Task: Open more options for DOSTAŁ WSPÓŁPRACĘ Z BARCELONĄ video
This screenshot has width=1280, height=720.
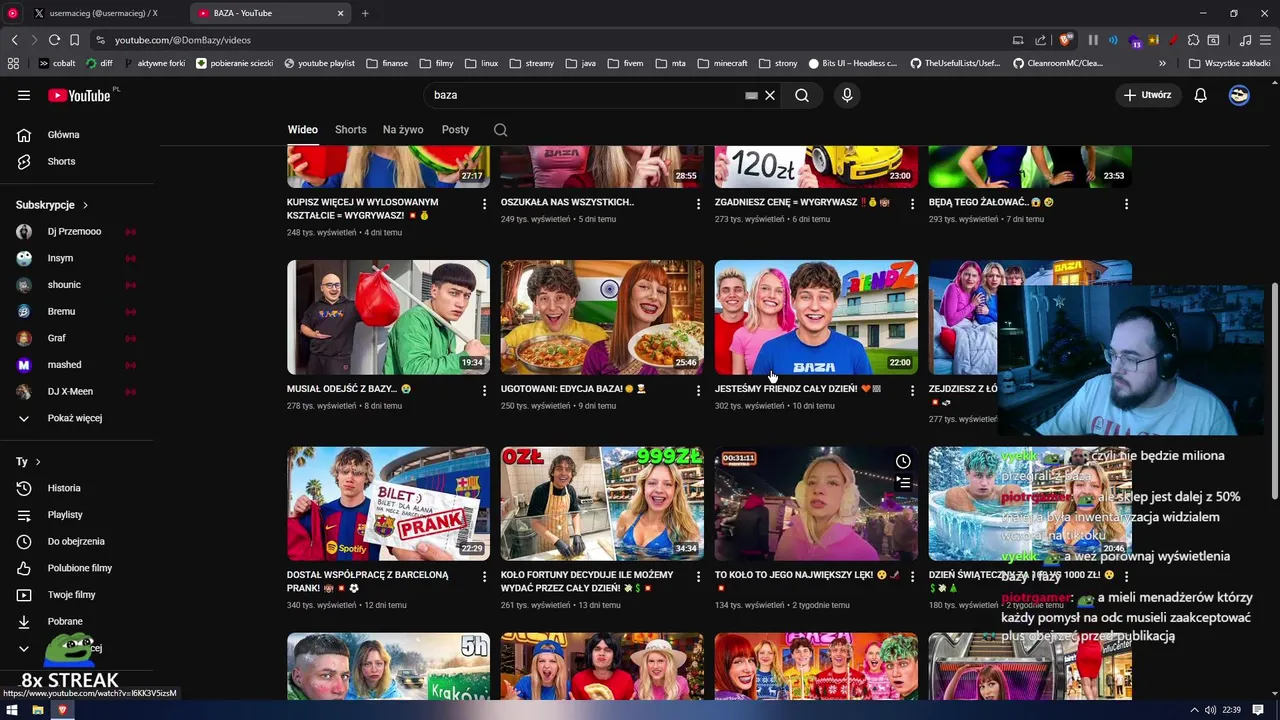Action: 485,577
